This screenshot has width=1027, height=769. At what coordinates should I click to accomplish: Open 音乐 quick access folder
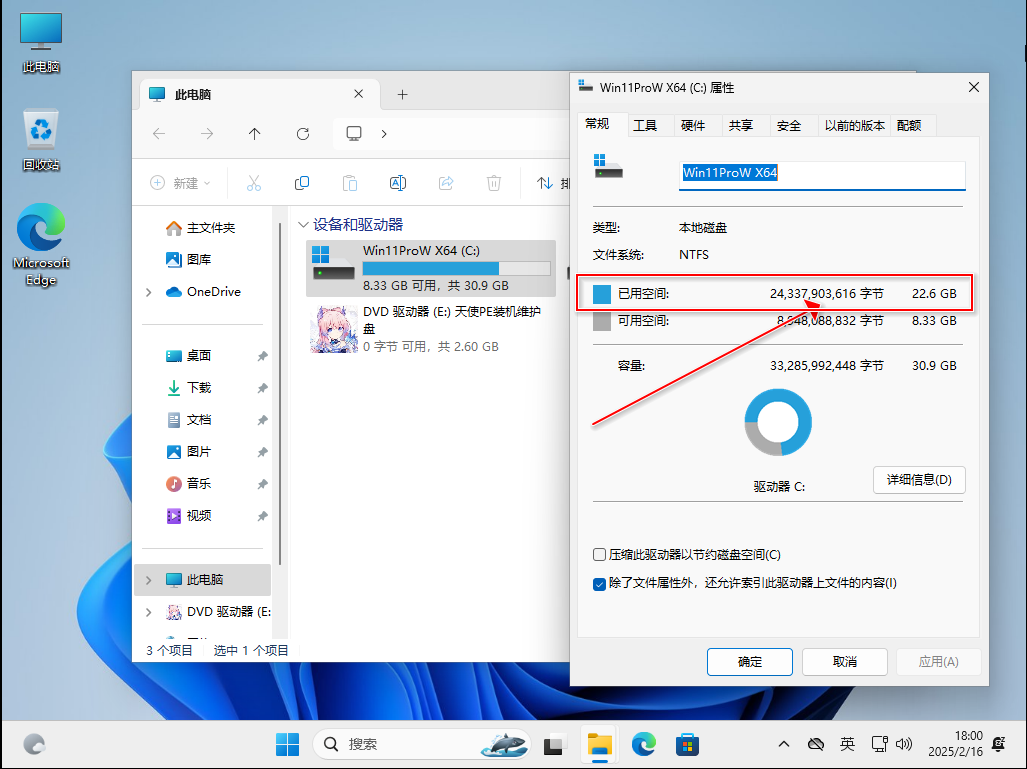(x=189, y=484)
